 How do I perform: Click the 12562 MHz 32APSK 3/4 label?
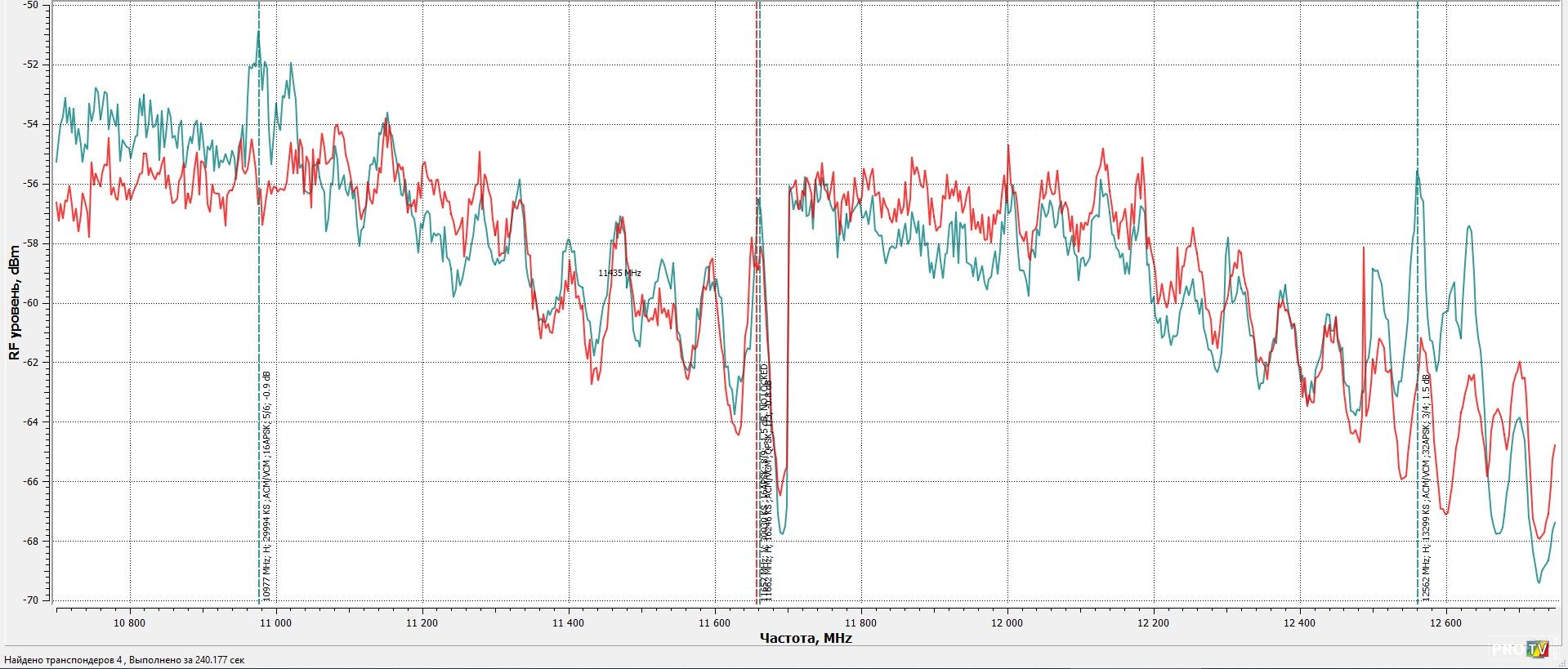click(1426, 487)
